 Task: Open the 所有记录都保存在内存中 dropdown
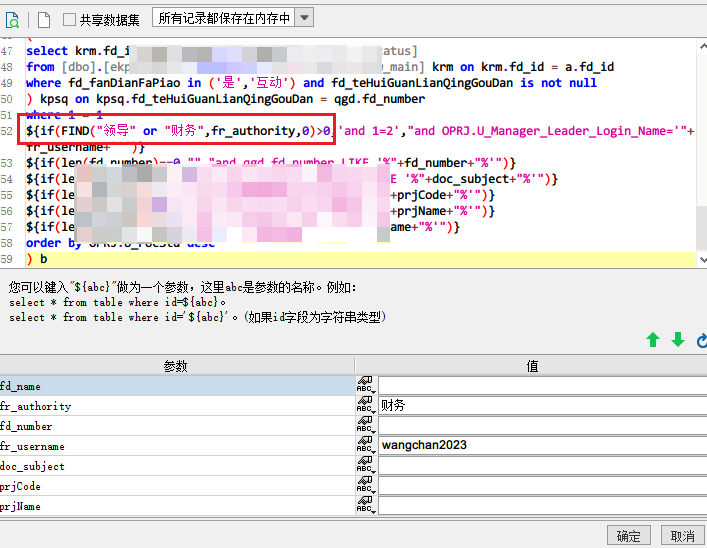304,18
